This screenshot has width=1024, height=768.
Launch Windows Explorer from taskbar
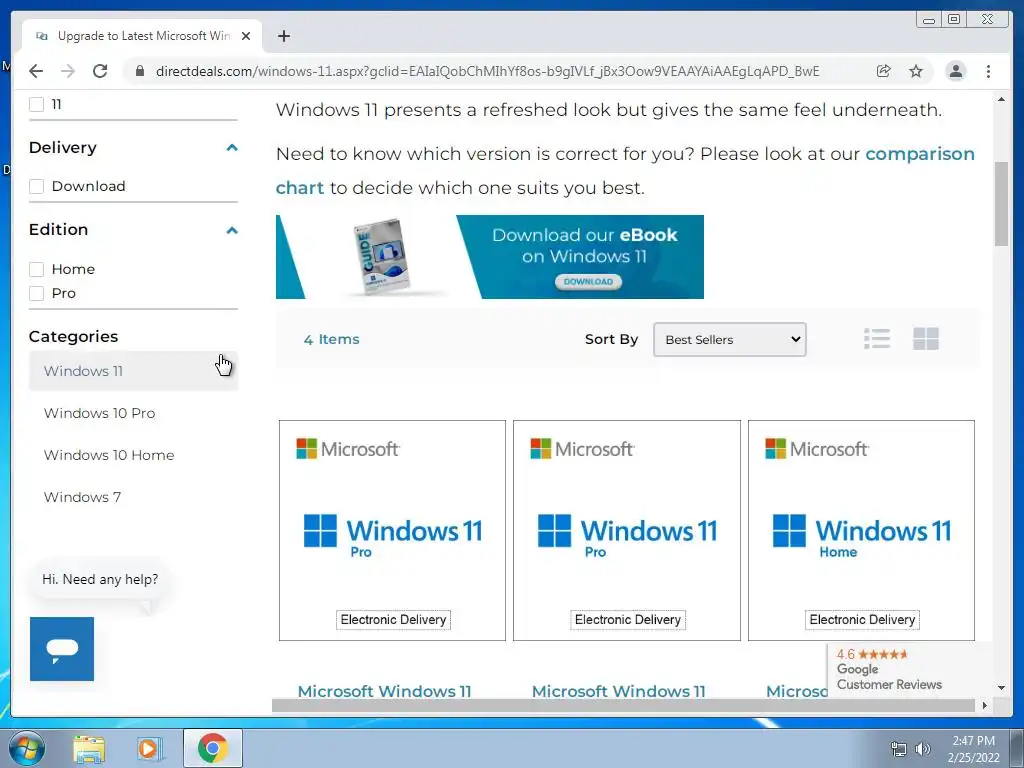89,749
